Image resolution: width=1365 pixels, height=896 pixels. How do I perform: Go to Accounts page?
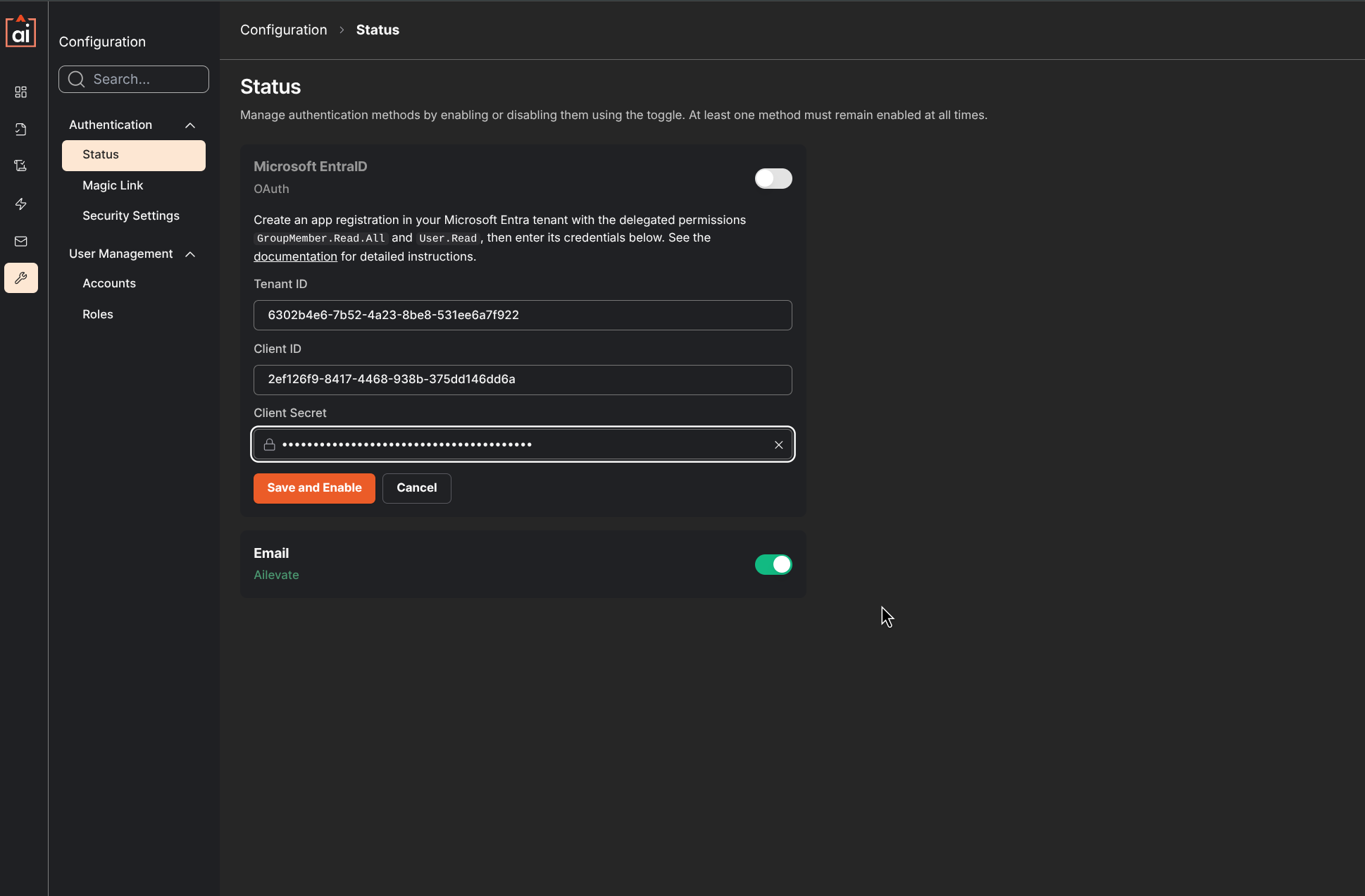(109, 283)
